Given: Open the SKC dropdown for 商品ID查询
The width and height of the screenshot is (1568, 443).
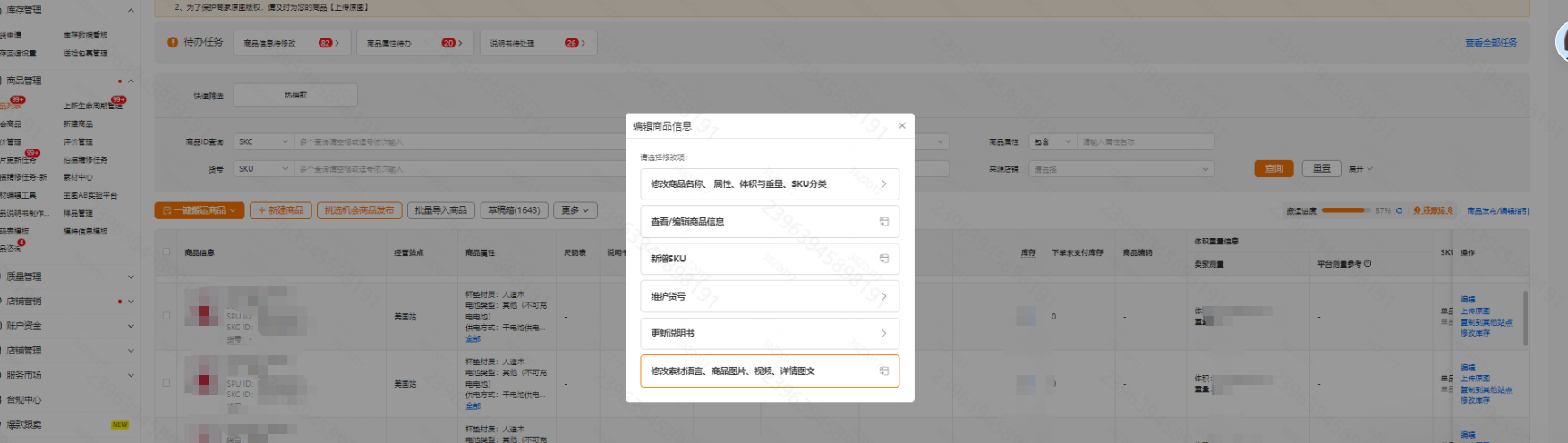Looking at the screenshot, I should (x=264, y=141).
